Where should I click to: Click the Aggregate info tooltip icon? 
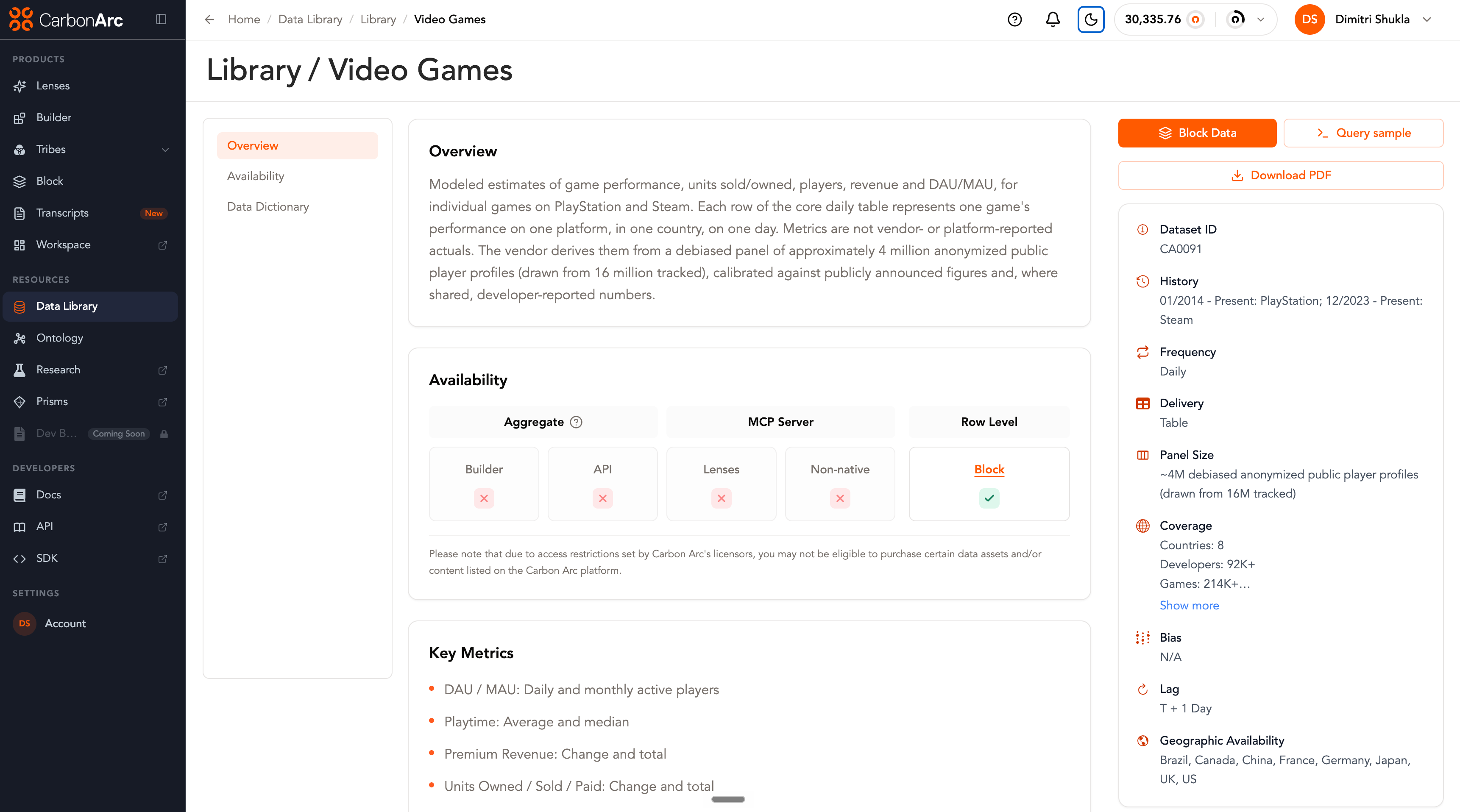coord(576,422)
